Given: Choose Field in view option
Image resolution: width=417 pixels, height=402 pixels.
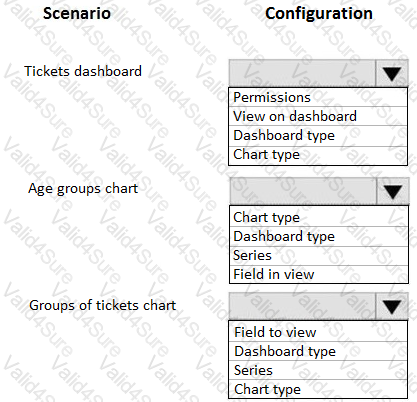Looking at the screenshot, I should point(319,274).
